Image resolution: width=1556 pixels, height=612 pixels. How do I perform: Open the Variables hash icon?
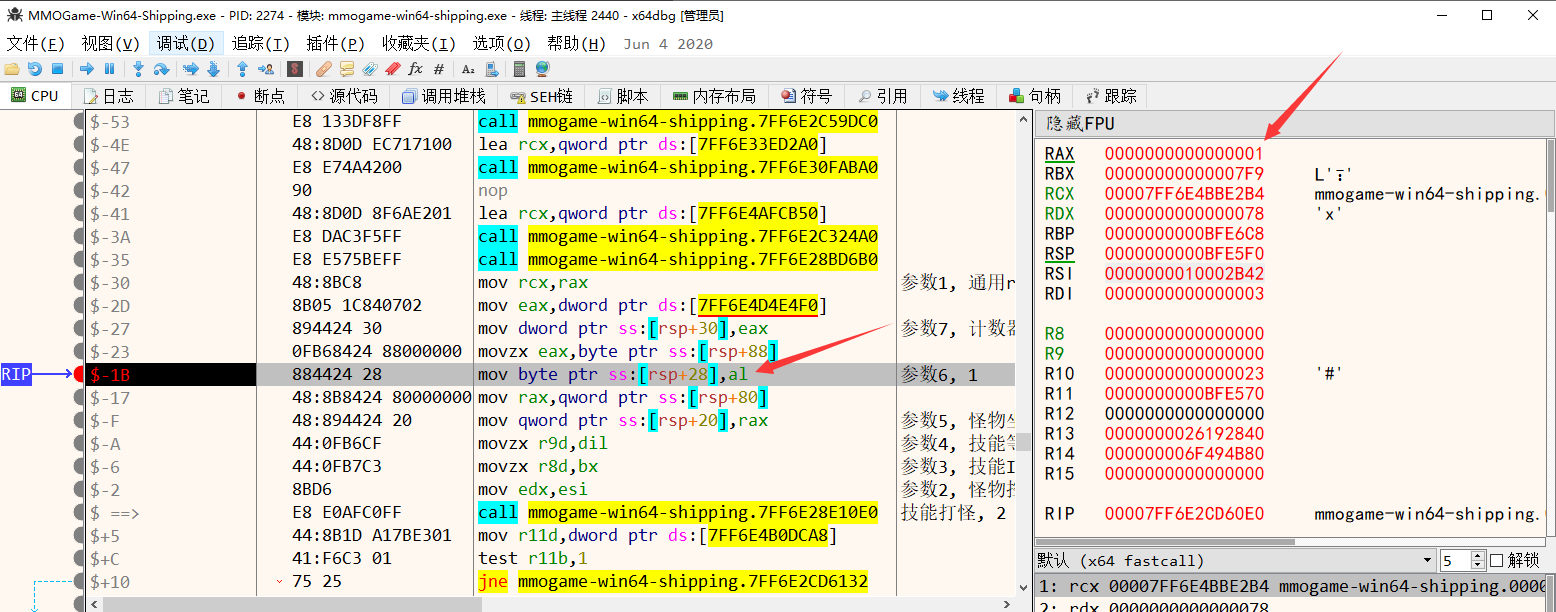(439, 69)
